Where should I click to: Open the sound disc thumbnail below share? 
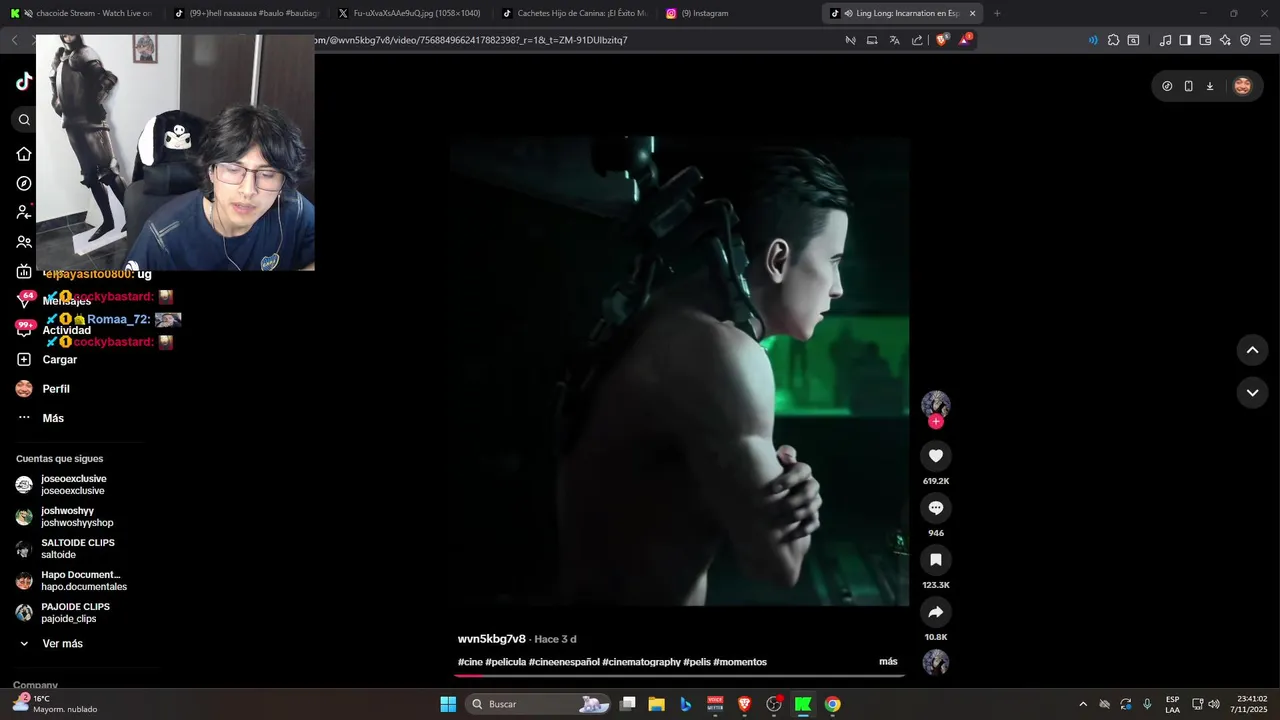coord(936,662)
